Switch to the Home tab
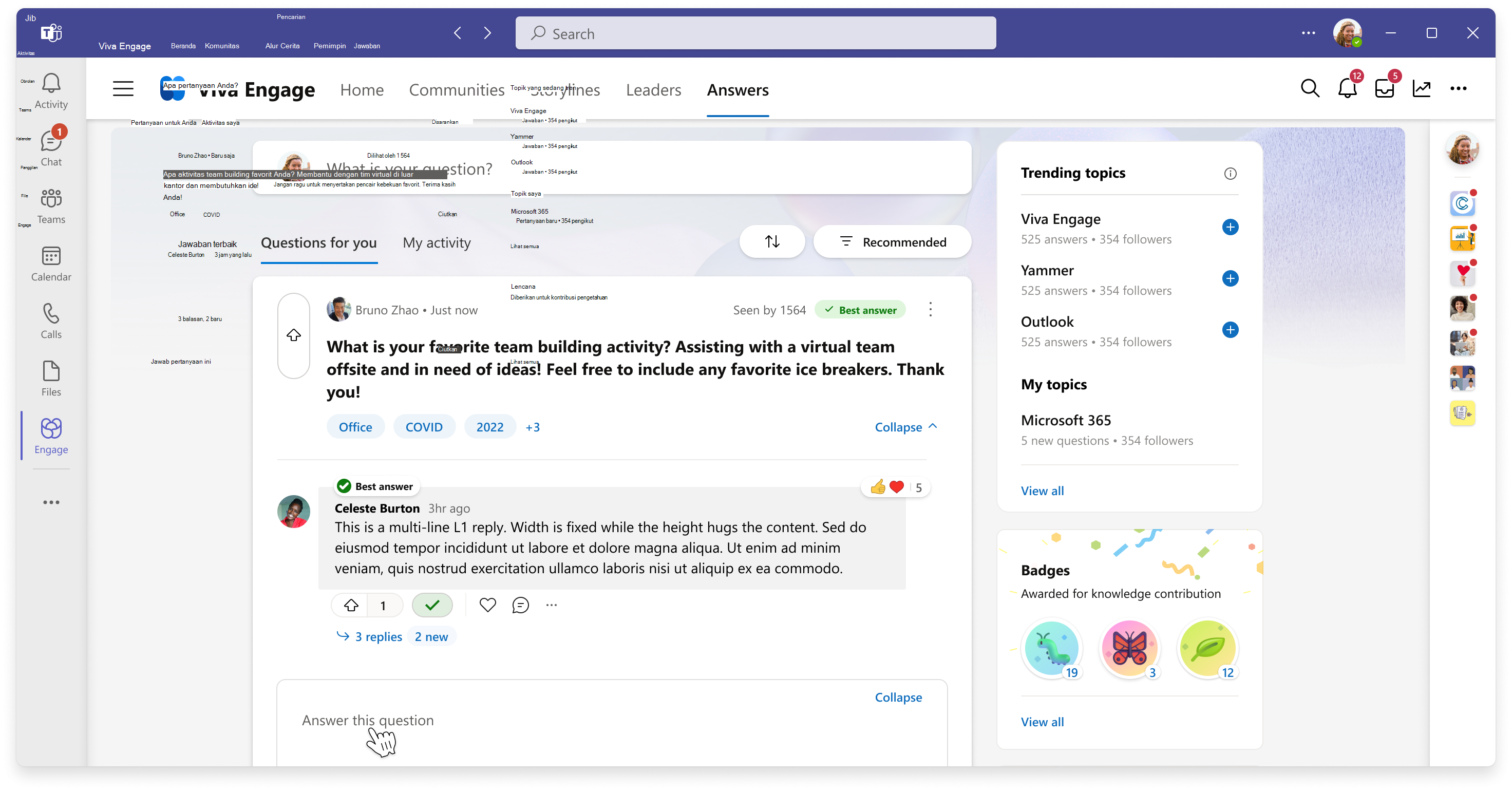 click(x=362, y=90)
